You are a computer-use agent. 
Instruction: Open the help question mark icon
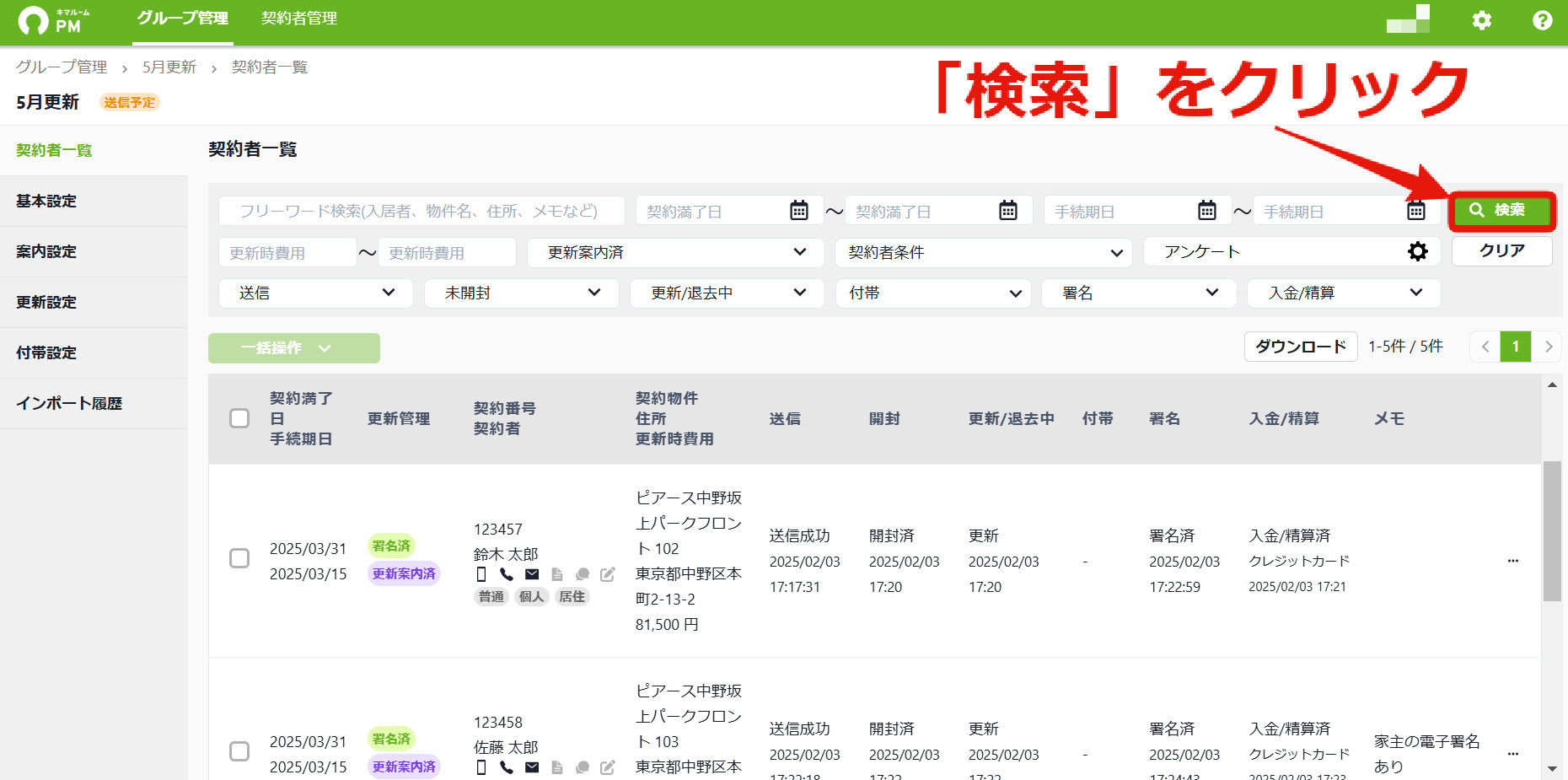1543,20
